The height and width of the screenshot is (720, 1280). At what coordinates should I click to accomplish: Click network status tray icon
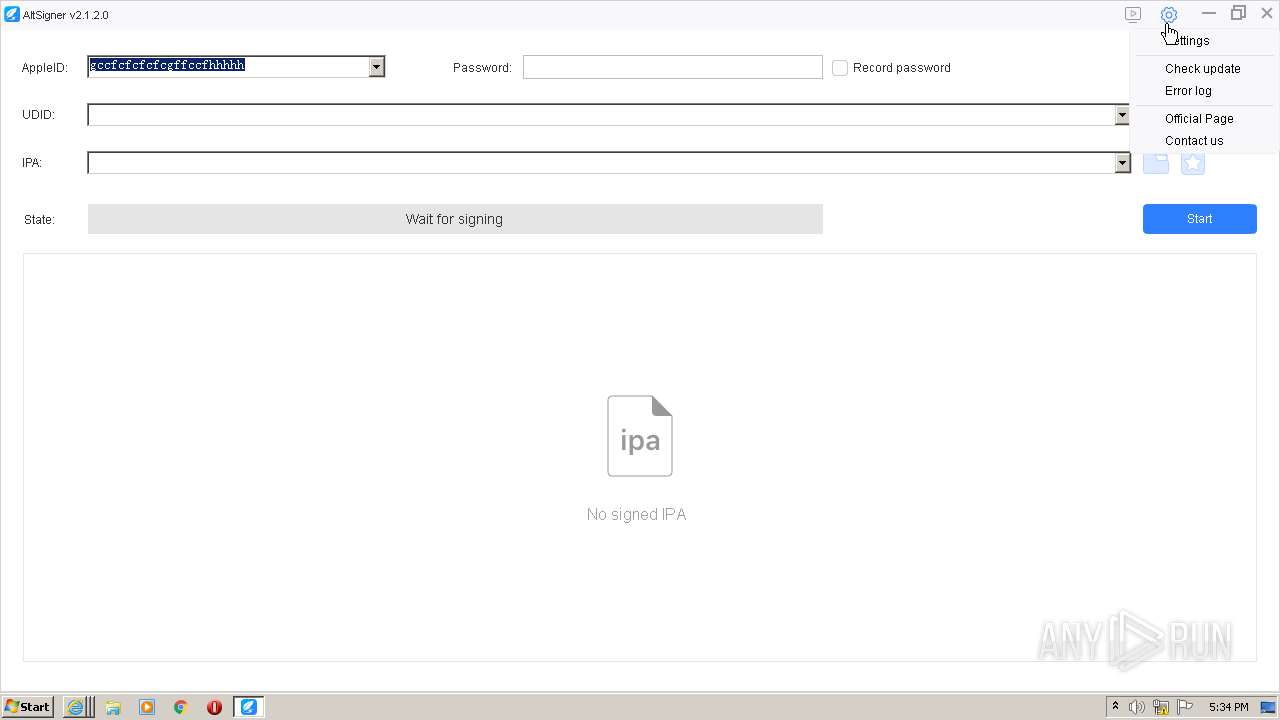point(1161,707)
